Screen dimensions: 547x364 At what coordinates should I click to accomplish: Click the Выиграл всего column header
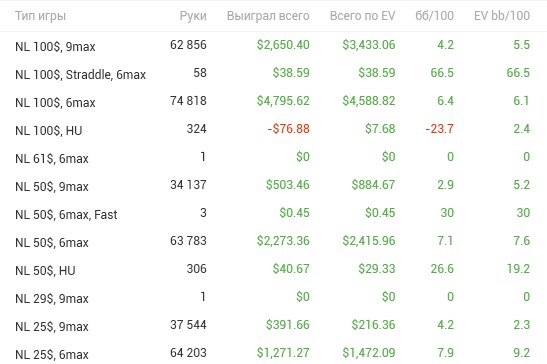[268, 16]
